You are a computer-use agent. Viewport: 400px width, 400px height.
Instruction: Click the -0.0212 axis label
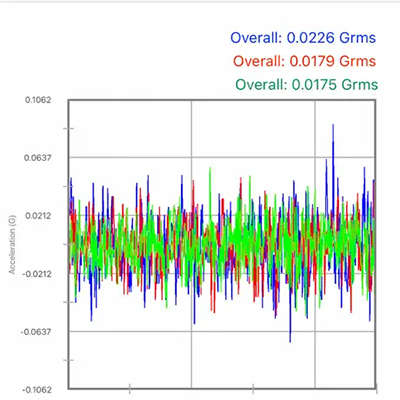(37, 274)
